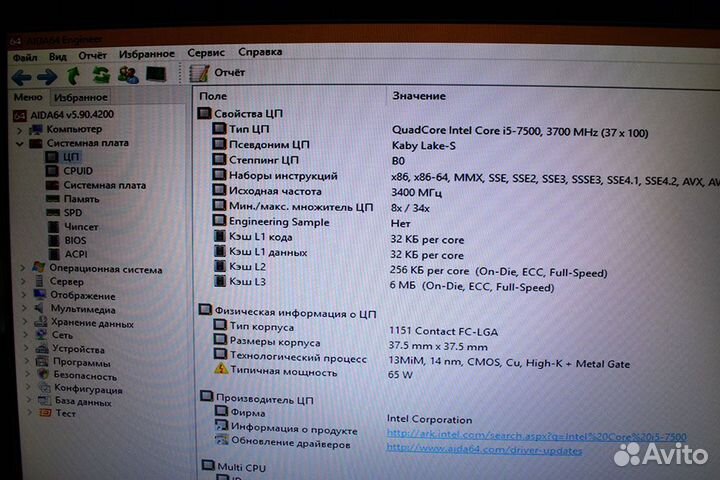The width and height of the screenshot is (720, 480).
Task: Select the Чипсет tree item
Action: tap(73, 227)
